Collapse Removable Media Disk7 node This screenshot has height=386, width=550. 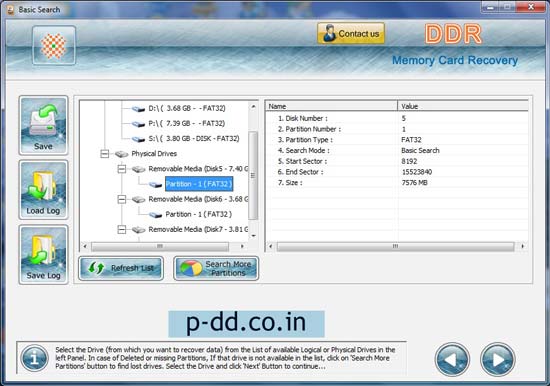click(x=122, y=229)
